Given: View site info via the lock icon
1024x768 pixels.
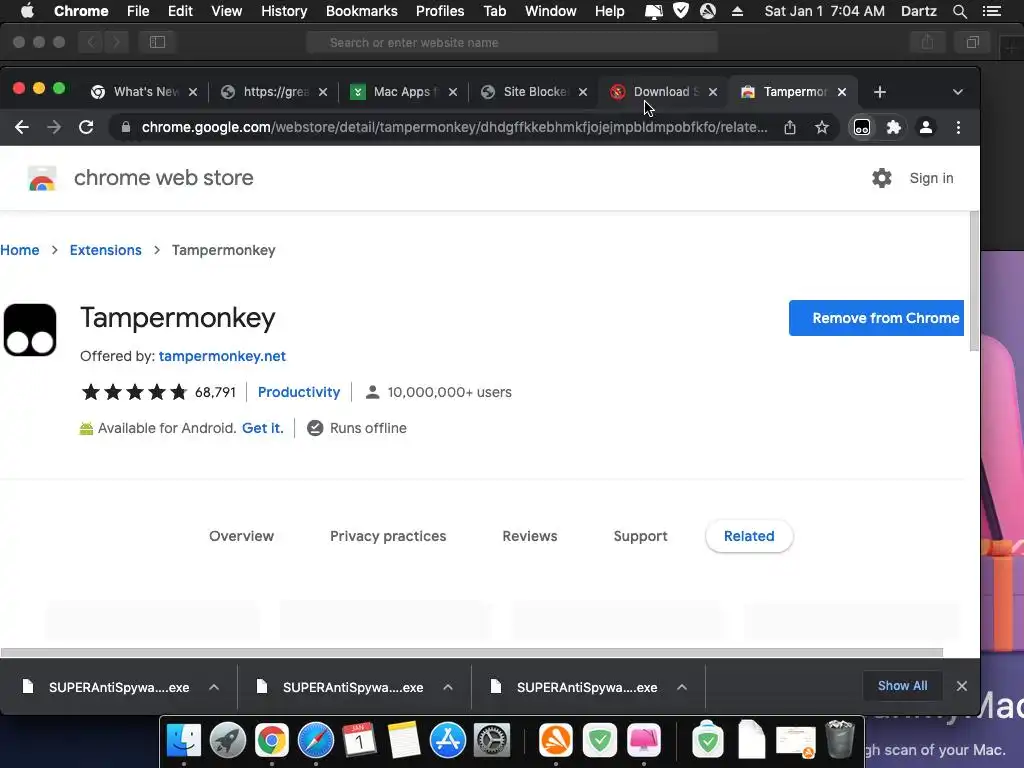Looking at the screenshot, I should 125,127.
